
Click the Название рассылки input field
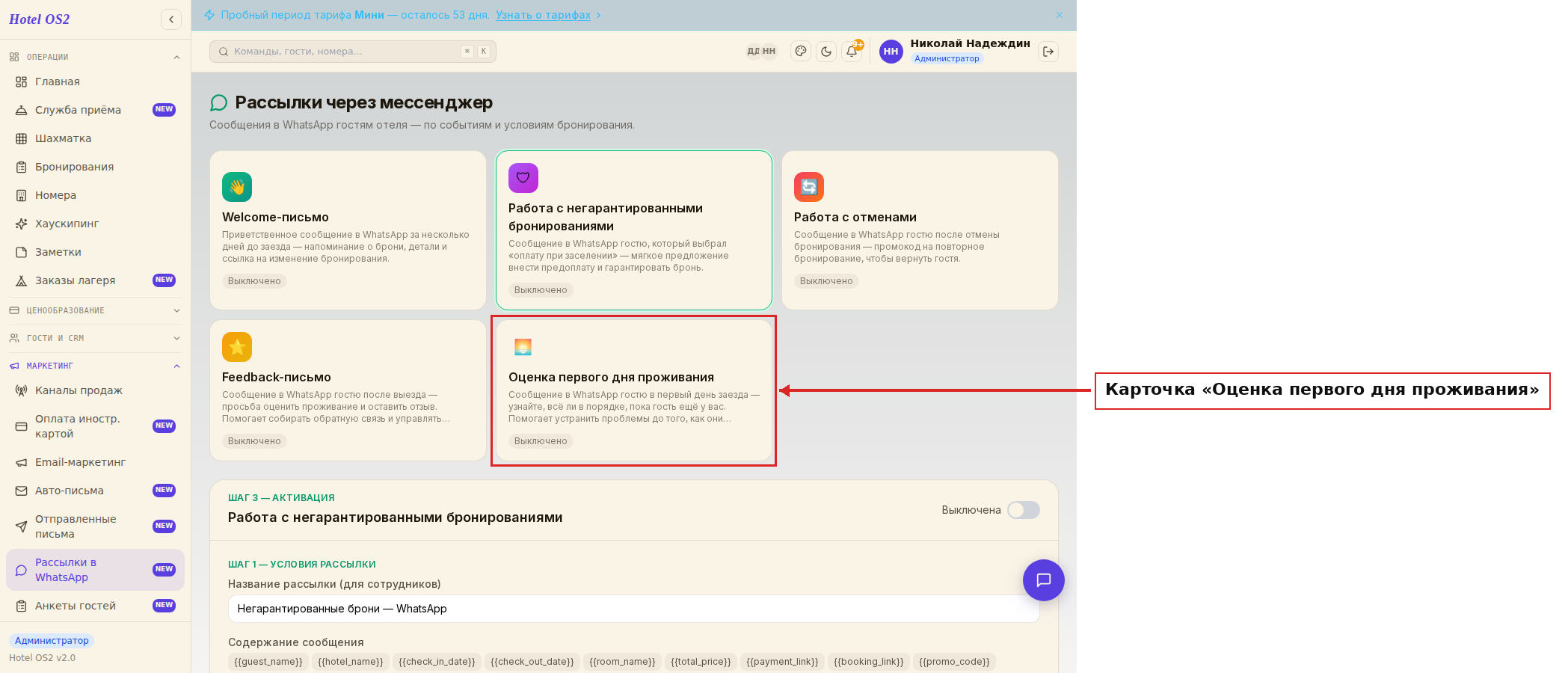[x=633, y=609]
